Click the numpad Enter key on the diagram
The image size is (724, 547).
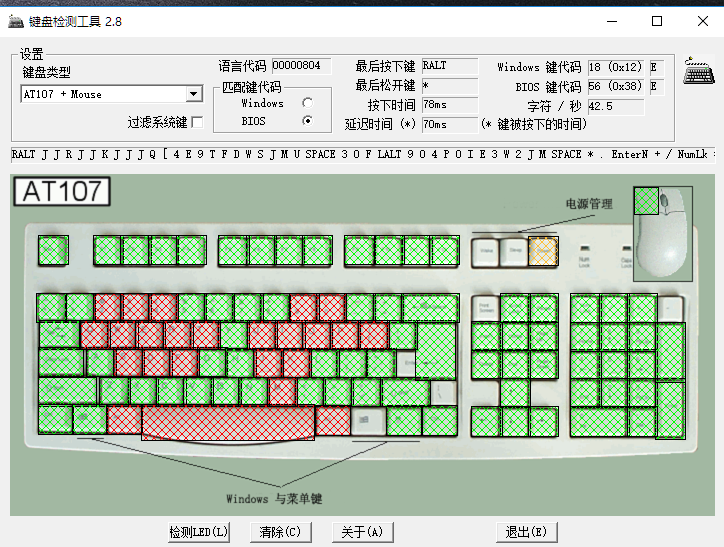(670, 410)
